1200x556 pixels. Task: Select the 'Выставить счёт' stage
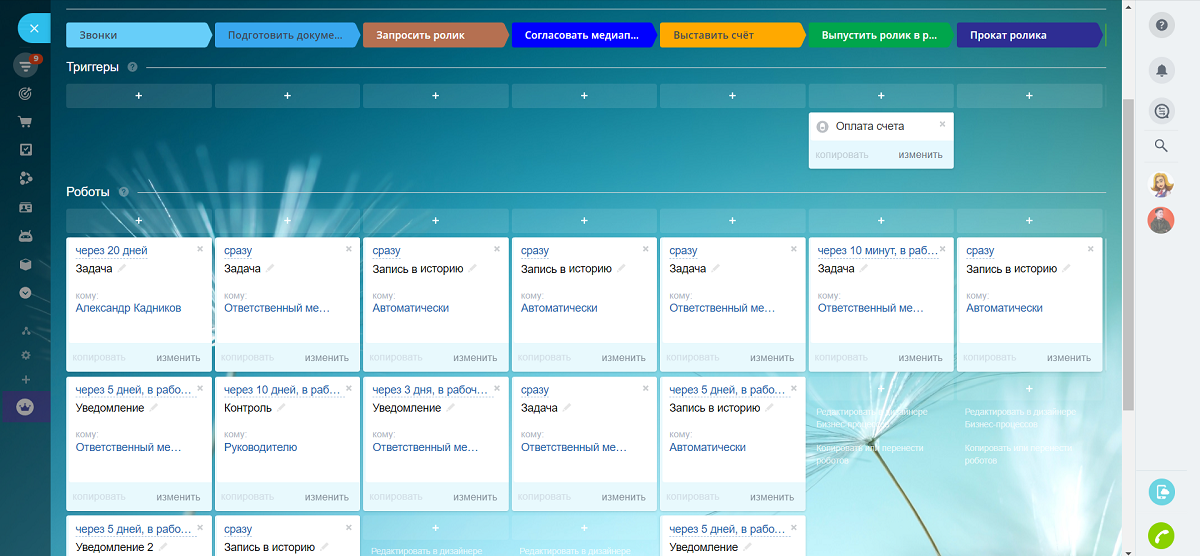point(732,35)
